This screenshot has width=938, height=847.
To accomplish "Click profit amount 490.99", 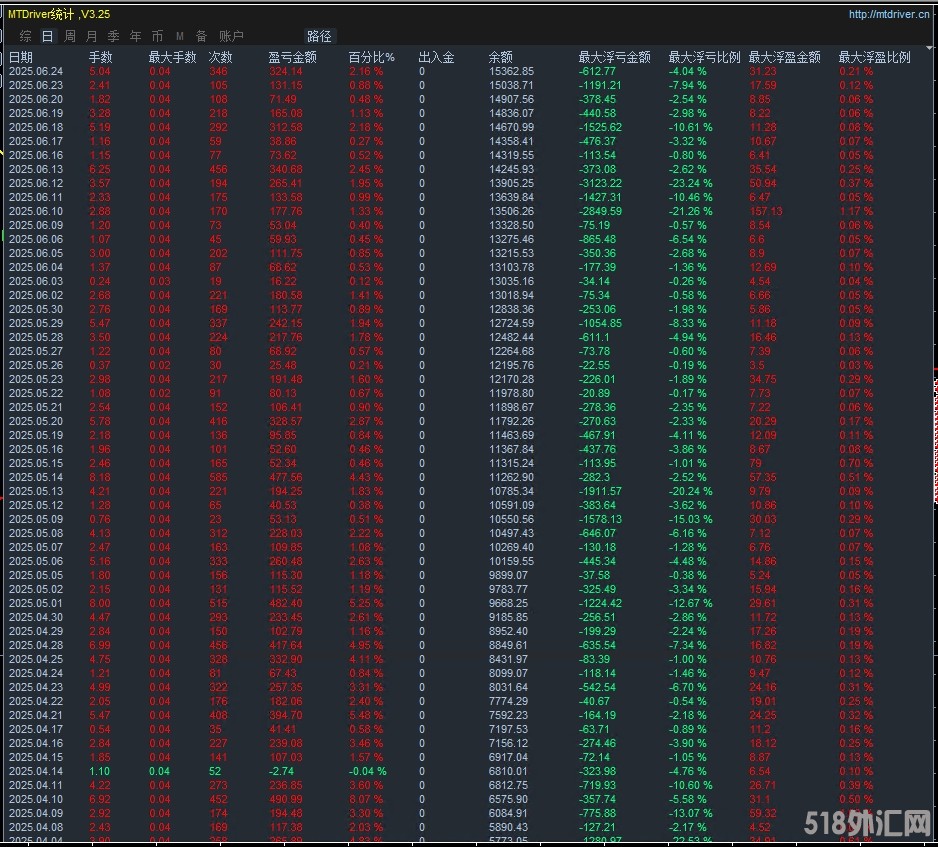I will [286, 799].
